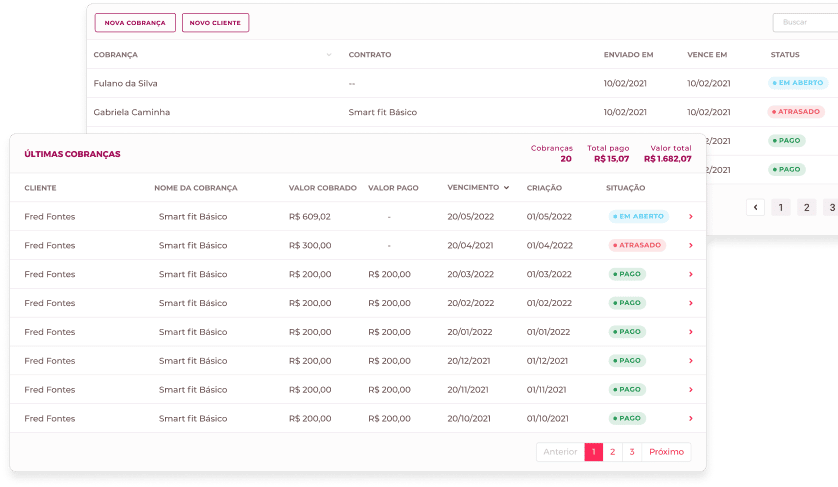Go to Próximo page

tap(666, 452)
